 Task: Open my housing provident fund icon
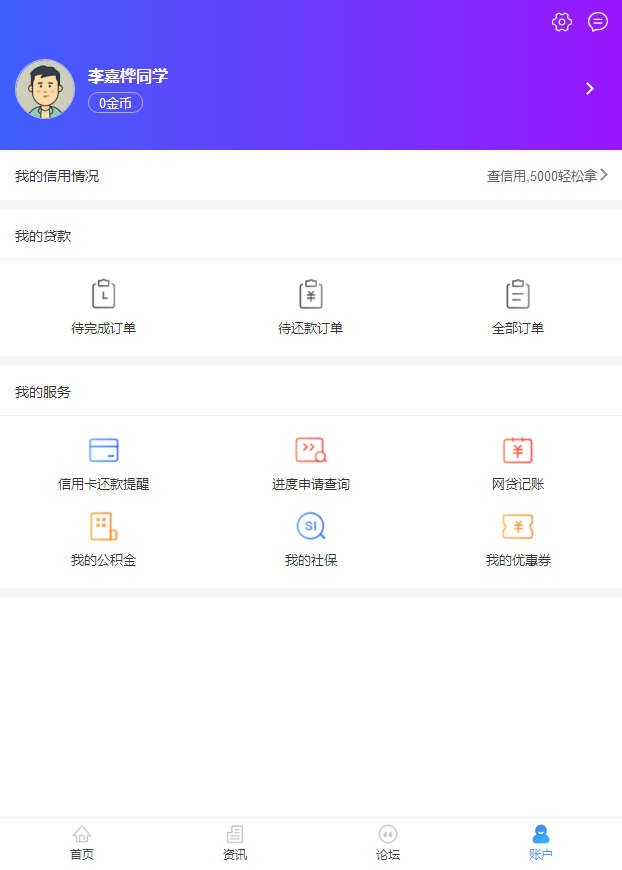tap(103, 526)
